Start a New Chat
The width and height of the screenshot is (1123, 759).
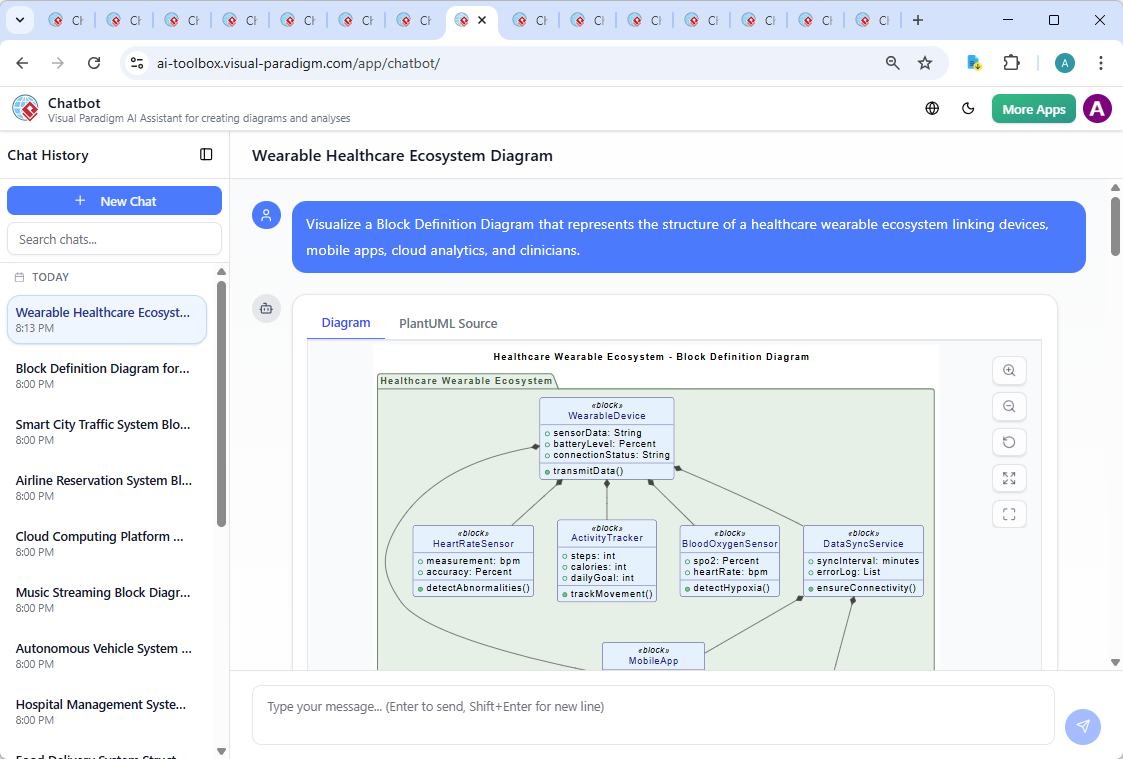pos(114,200)
